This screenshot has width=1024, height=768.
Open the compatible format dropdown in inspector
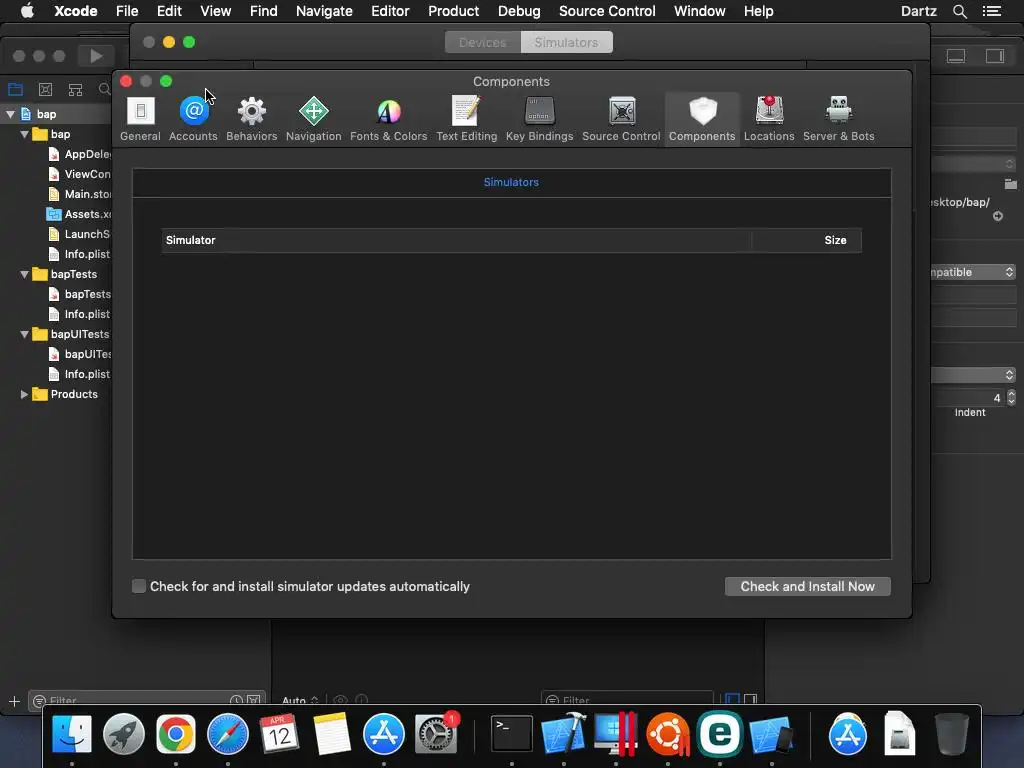(972, 272)
